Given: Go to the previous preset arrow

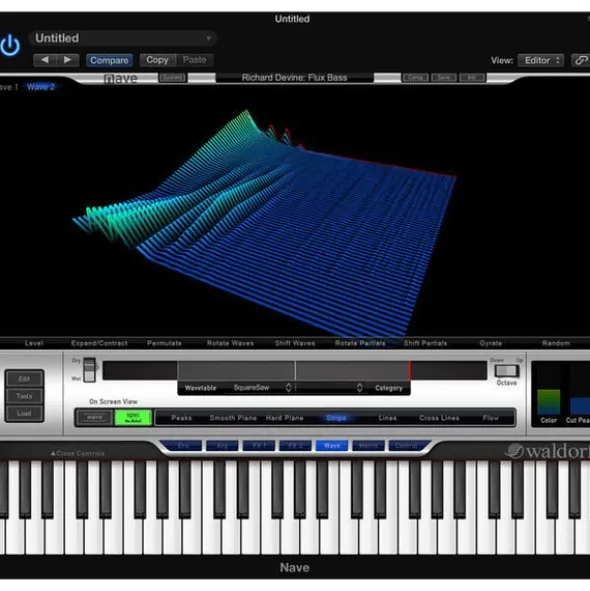Looking at the screenshot, I should [x=45, y=60].
